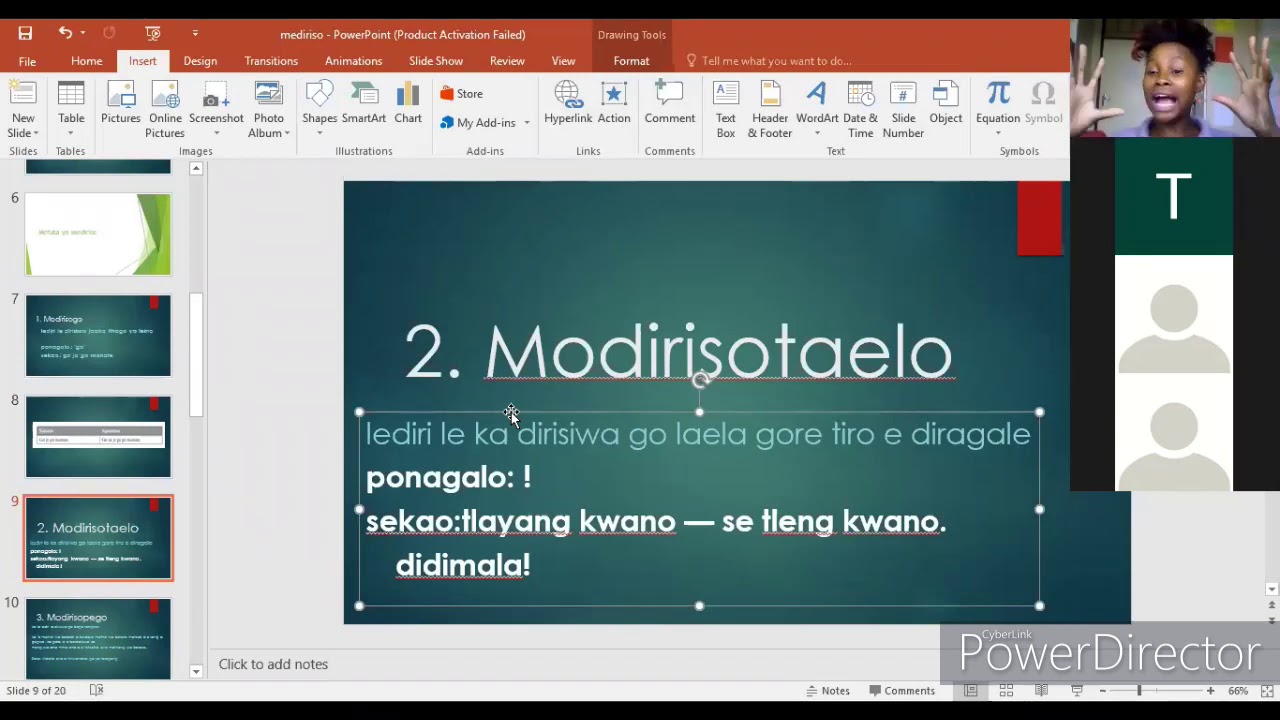1280x720 pixels.
Task: Insert Slide Number
Action: [903, 110]
